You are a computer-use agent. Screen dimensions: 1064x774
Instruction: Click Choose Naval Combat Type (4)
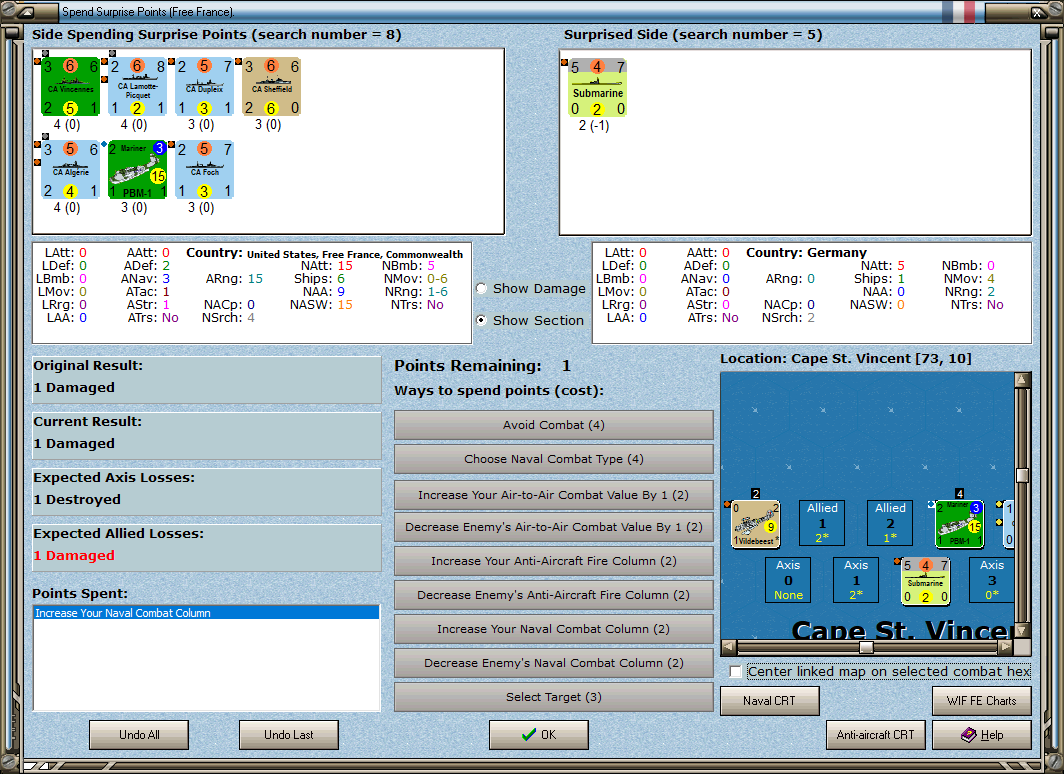(x=554, y=459)
